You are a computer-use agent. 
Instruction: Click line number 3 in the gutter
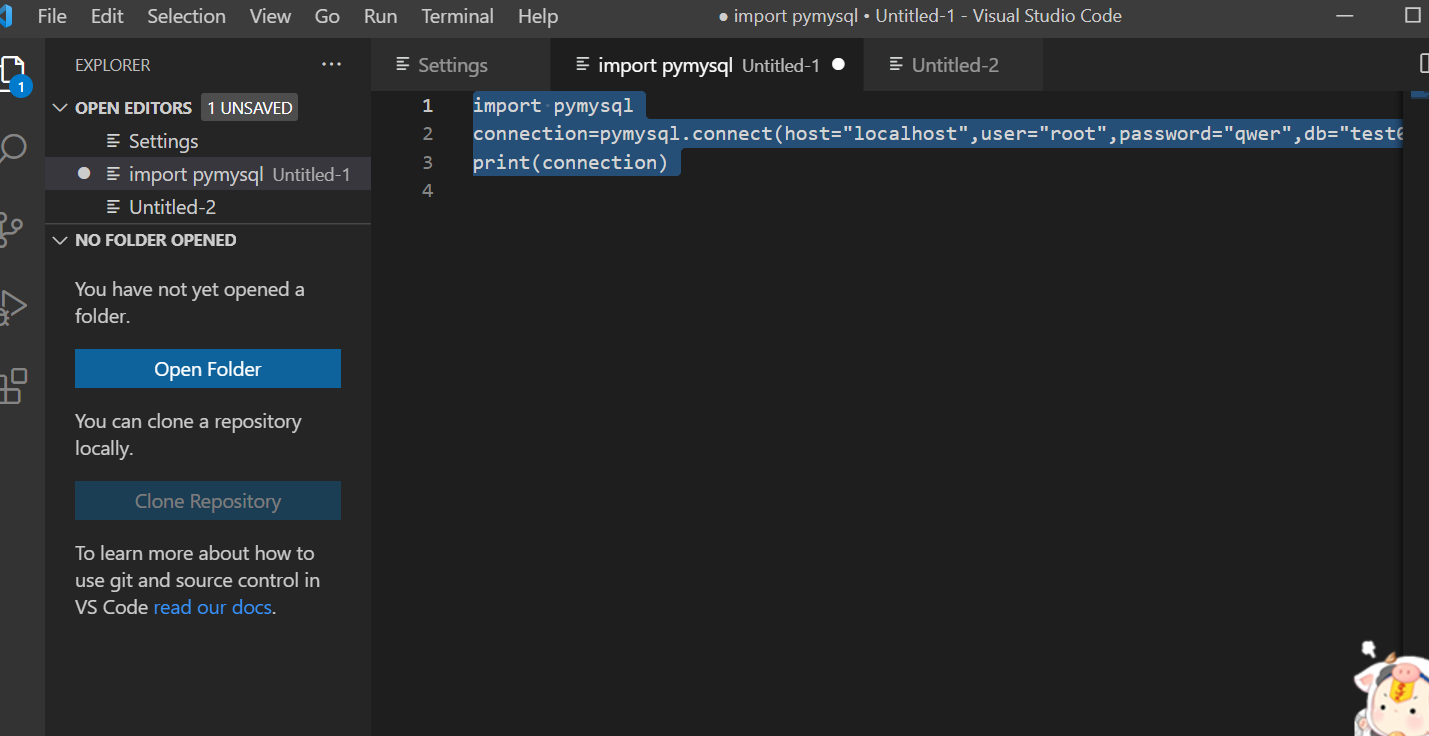428,162
